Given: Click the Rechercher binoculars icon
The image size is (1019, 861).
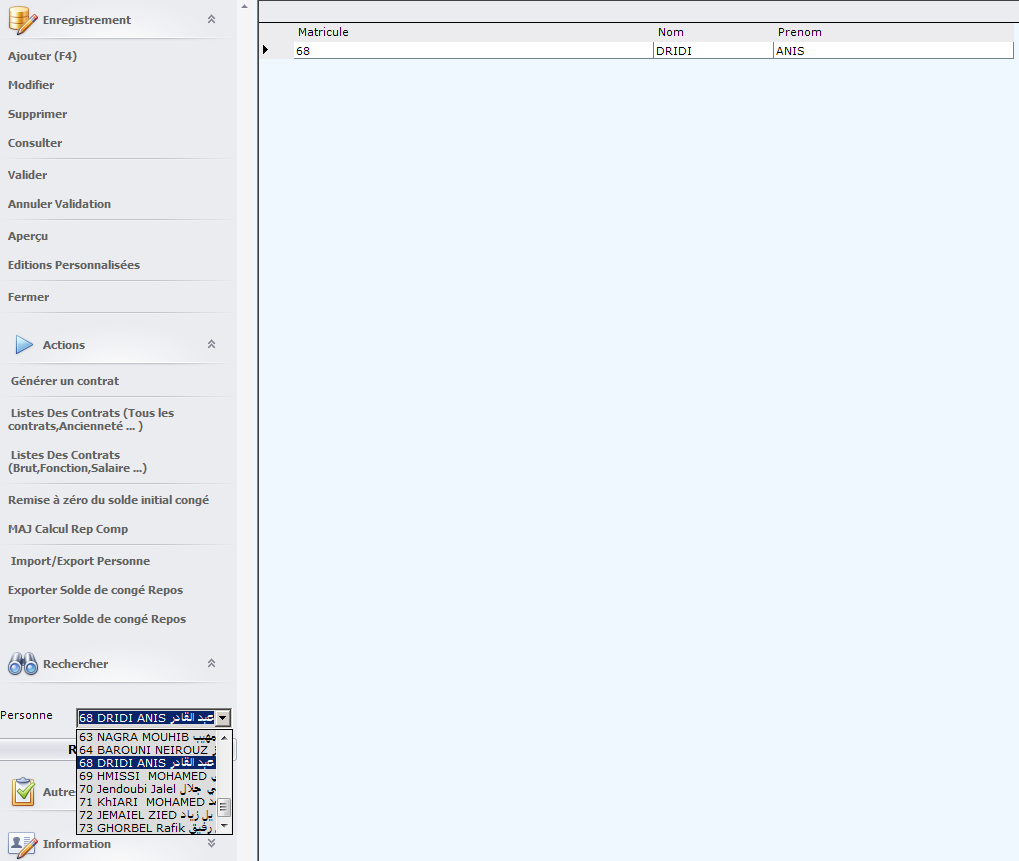Looking at the screenshot, I should tap(23, 663).
